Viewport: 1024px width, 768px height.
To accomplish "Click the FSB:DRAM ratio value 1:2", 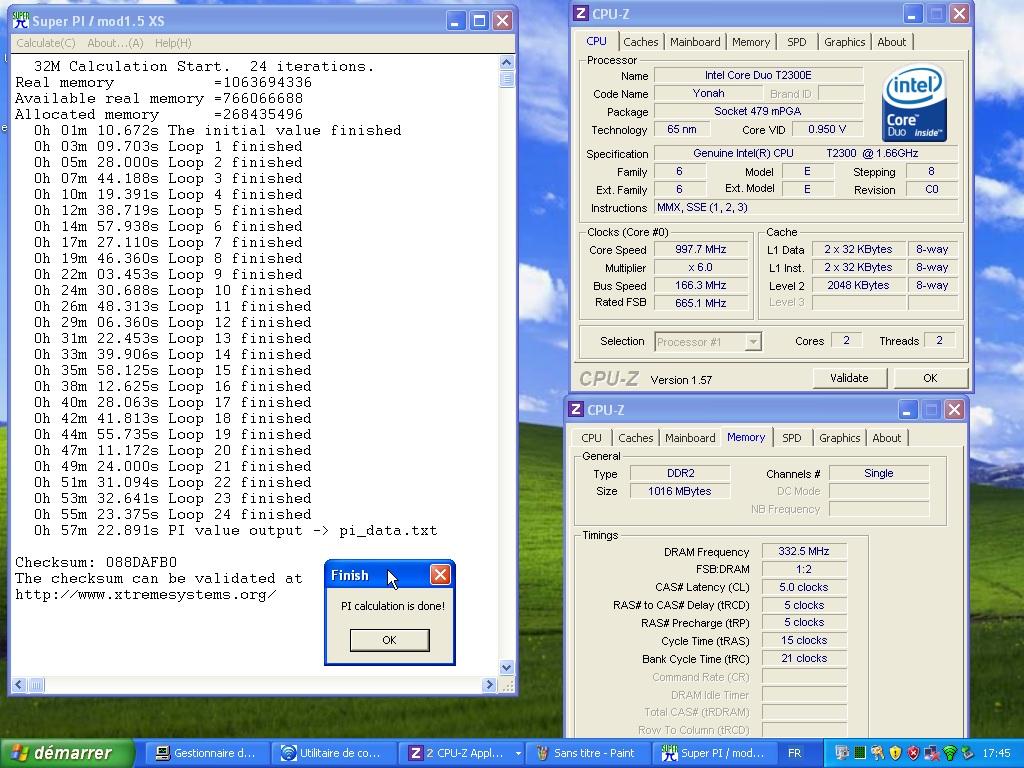I will [x=804, y=569].
